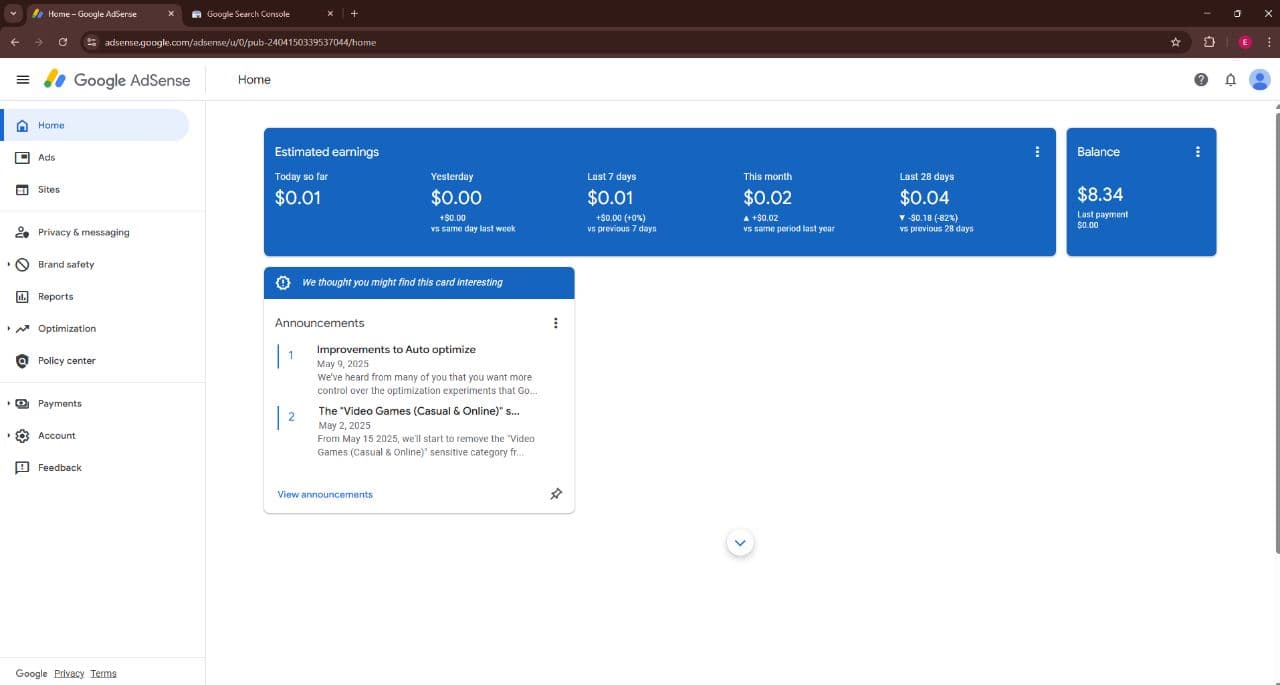Click the Policy center shield icon
This screenshot has width=1280, height=685.
click(22, 360)
